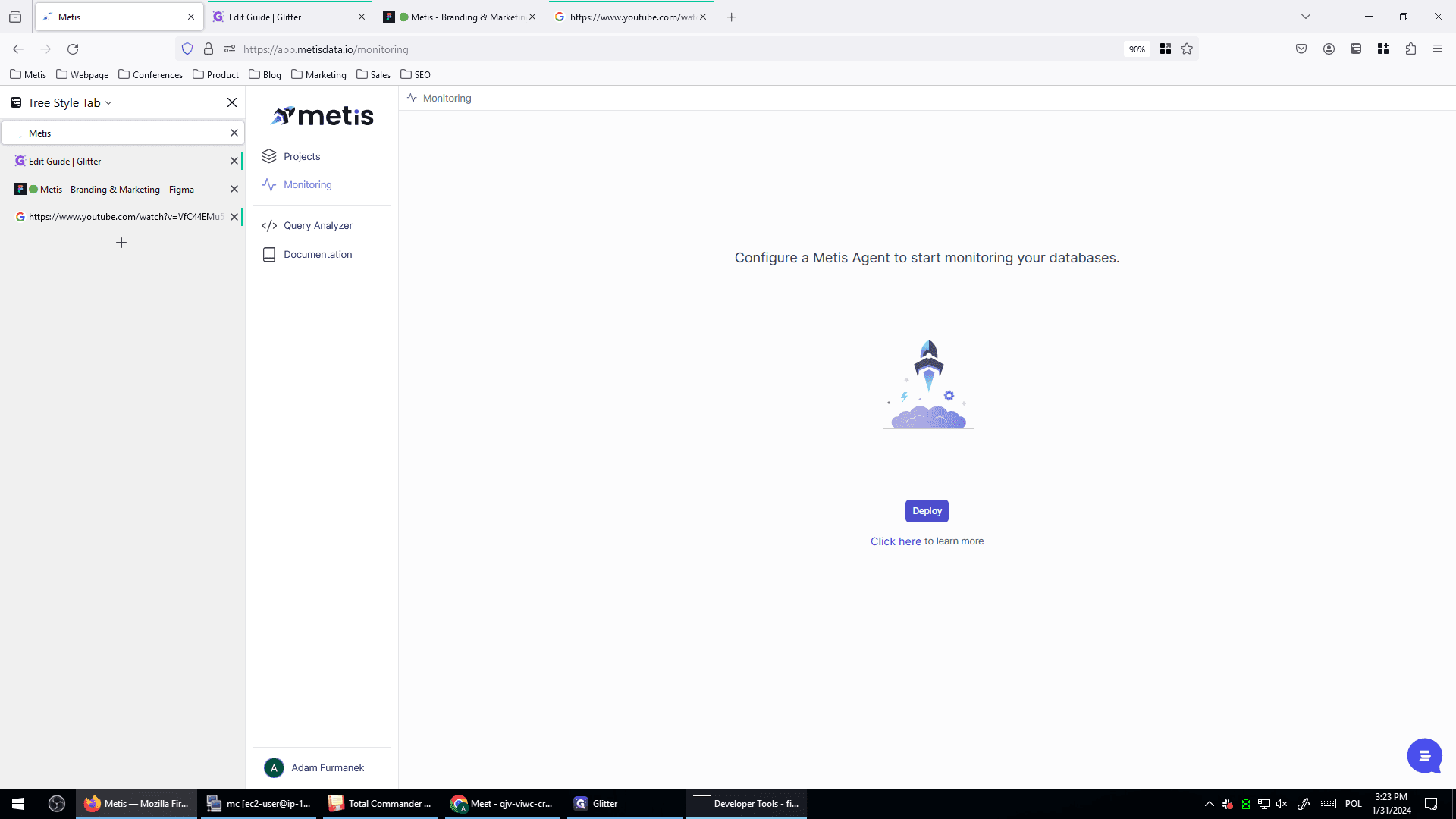Open the Extensions puzzle icon

1410,49
